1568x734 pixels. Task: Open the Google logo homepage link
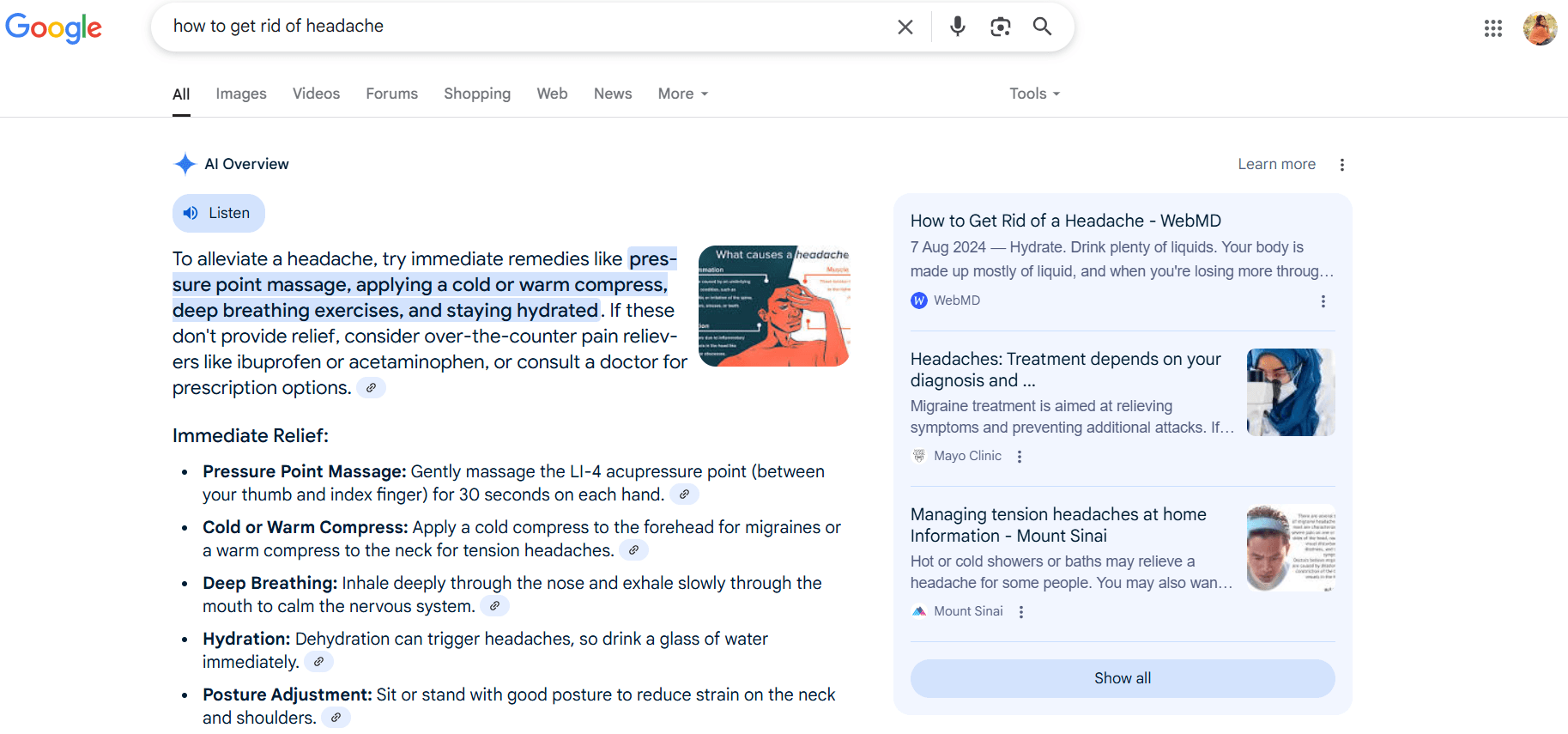(53, 27)
